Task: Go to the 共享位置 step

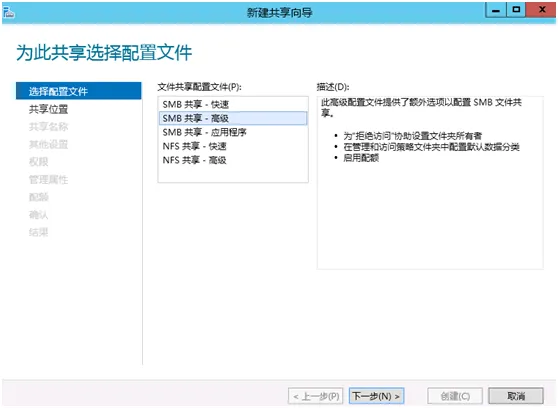Action: (x=48, y=109)
